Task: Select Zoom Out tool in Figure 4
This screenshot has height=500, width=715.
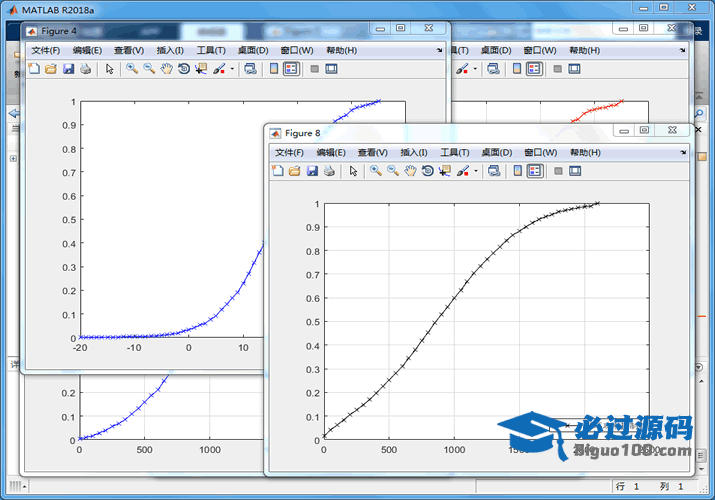Action: tap(149, 69)
